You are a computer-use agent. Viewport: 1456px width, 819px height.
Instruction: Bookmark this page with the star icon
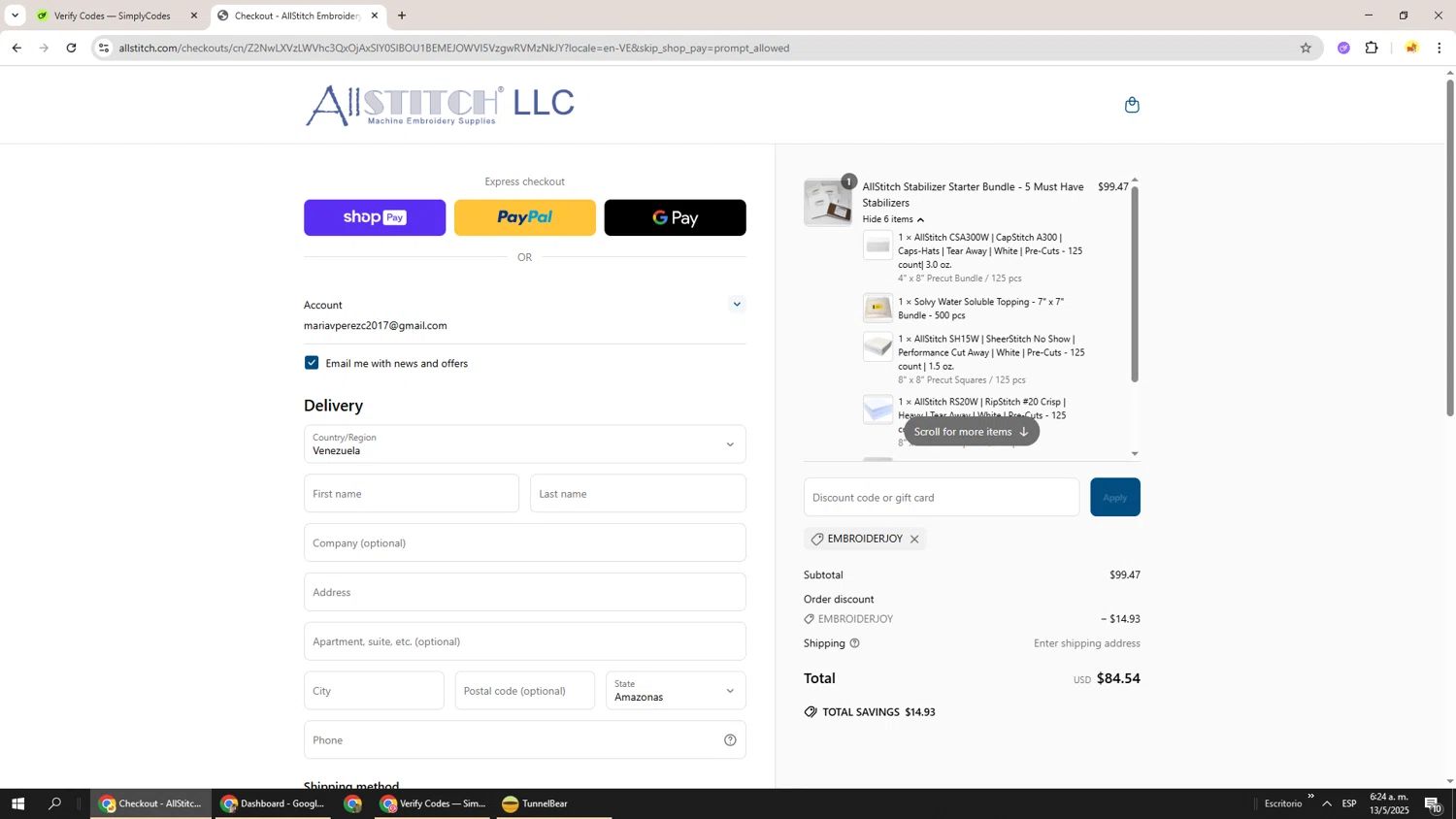pyautogui.click(x=1306, y=48)
